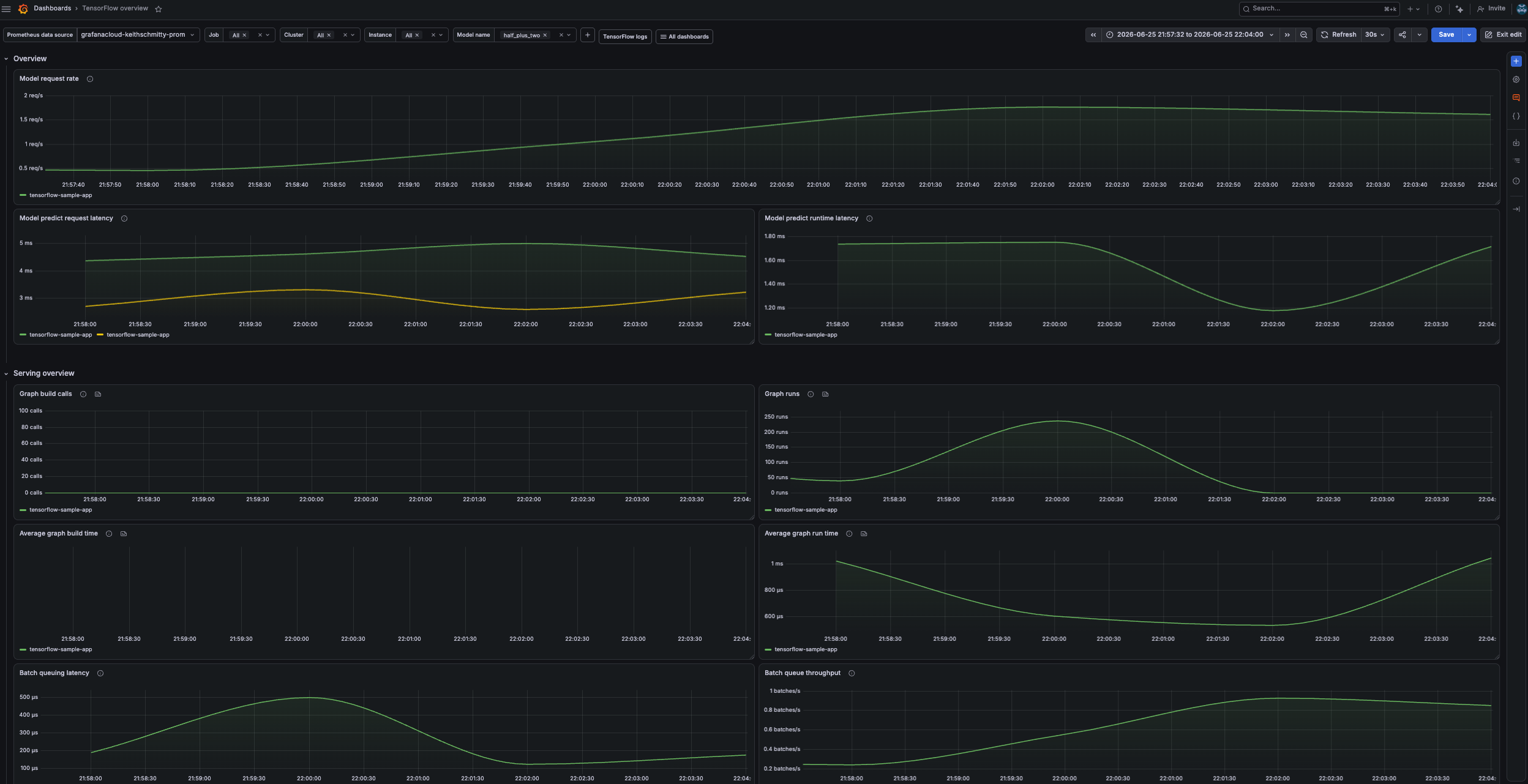The height and width of the screenshot is (784, 1528).
Task: Expand the Instance variable dropdown arrow
Action: click(x=441, y=35)
